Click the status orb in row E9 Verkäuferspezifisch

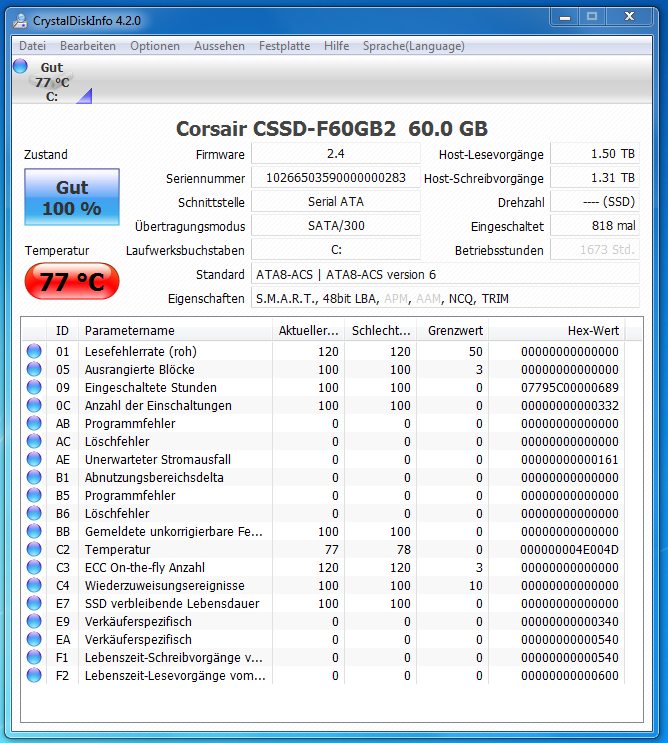(34, 621)
